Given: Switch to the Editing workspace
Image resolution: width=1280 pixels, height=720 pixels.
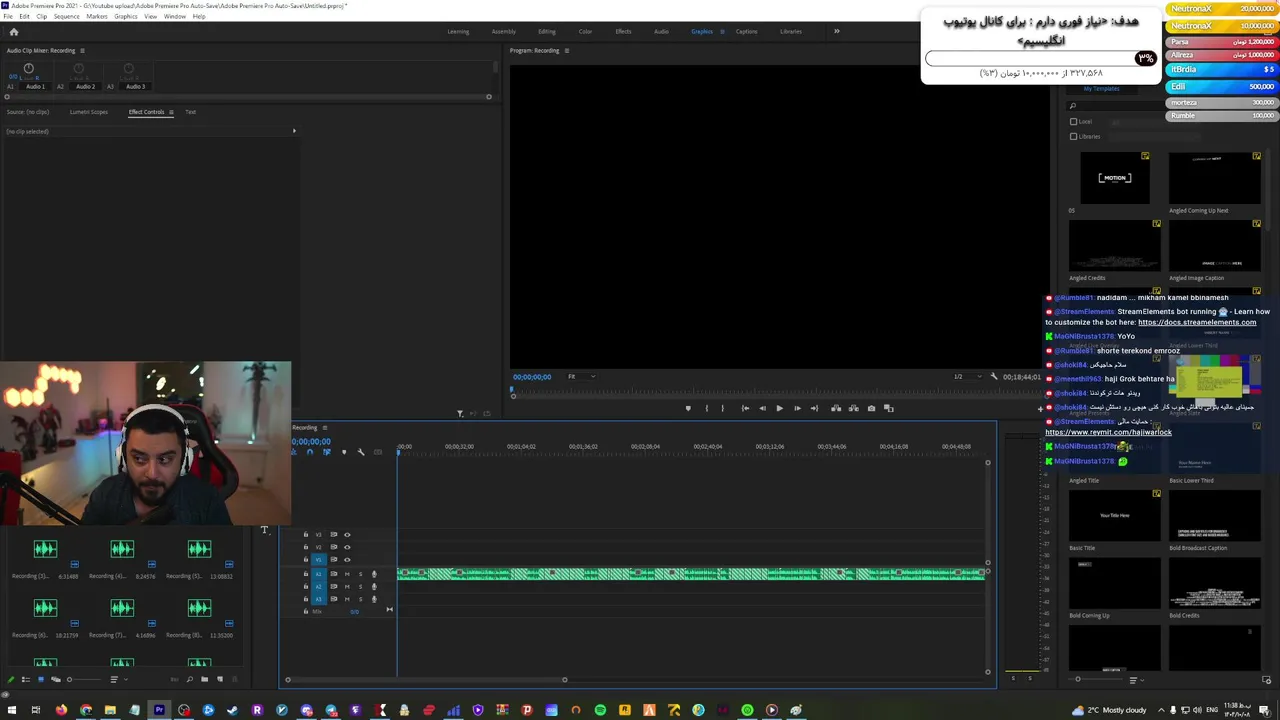Looking at the screenshot, I should (x=547, y=31).
